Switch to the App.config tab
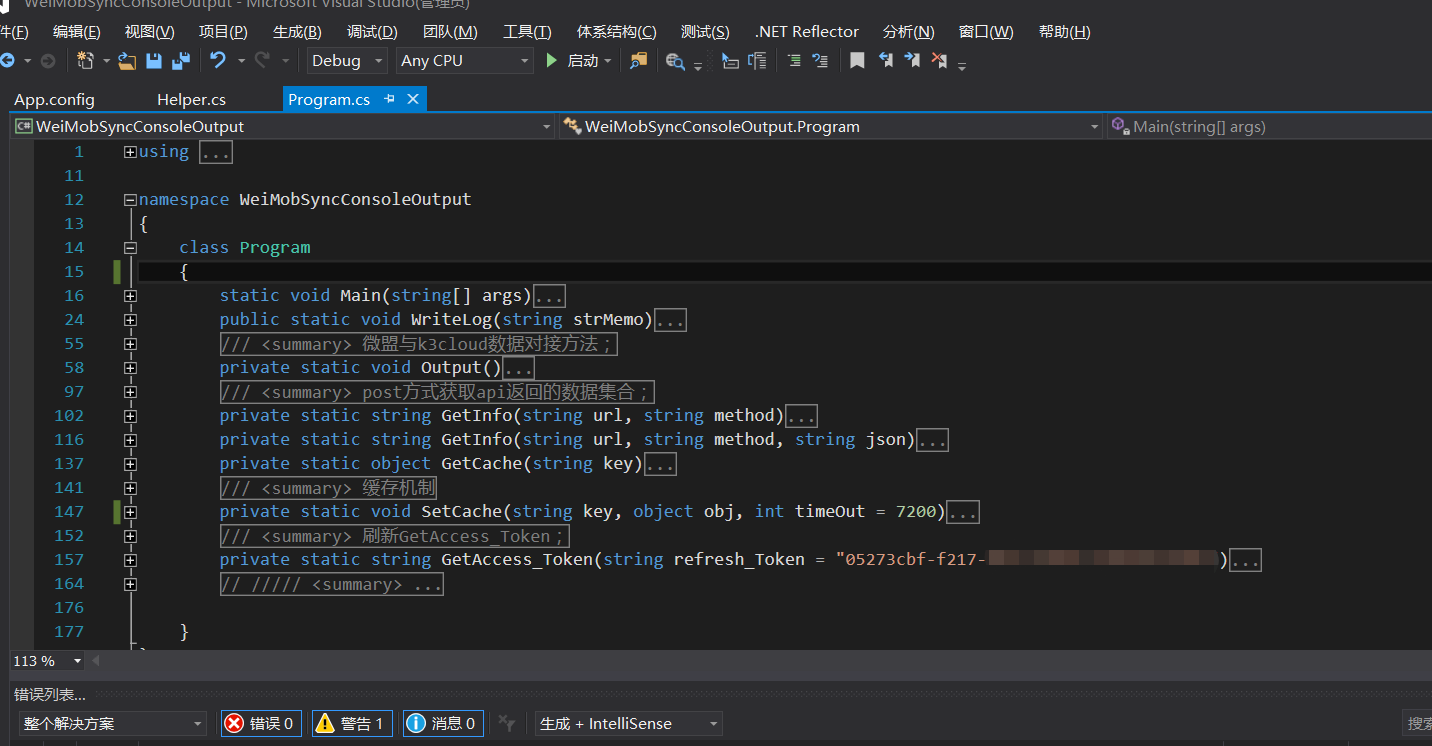 (54, 99)
